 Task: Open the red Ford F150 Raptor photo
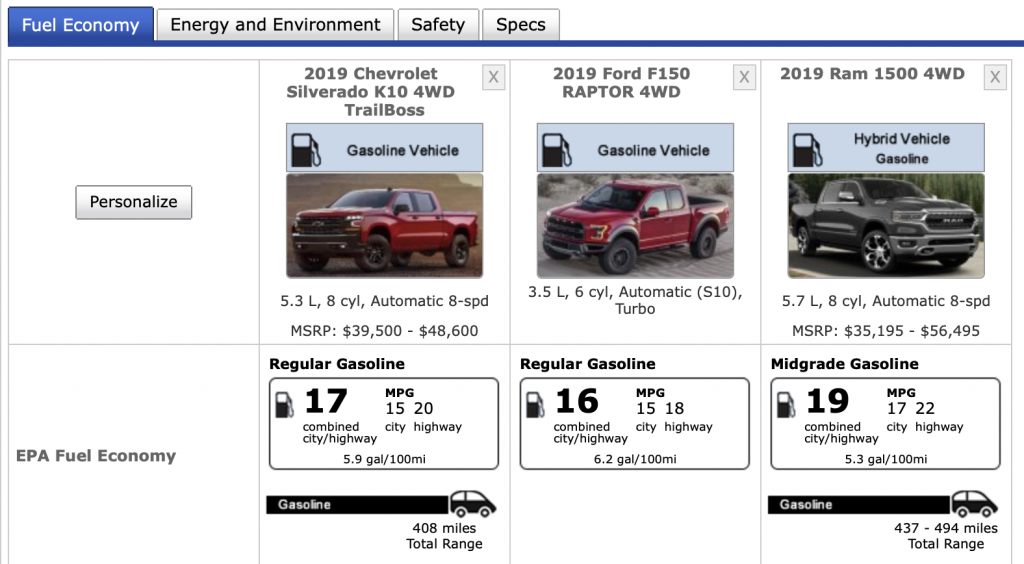pos(635,226)
